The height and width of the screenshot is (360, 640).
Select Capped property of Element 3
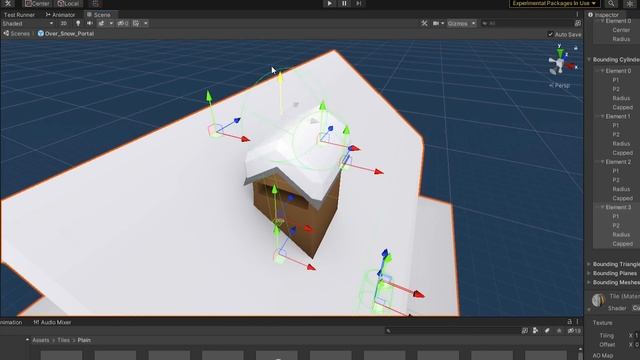pos(622,244)
